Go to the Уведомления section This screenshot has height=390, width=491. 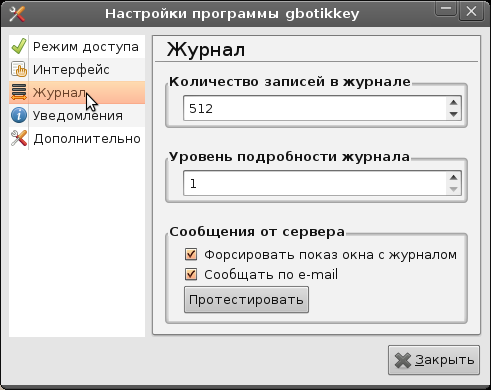coord(77,115)
